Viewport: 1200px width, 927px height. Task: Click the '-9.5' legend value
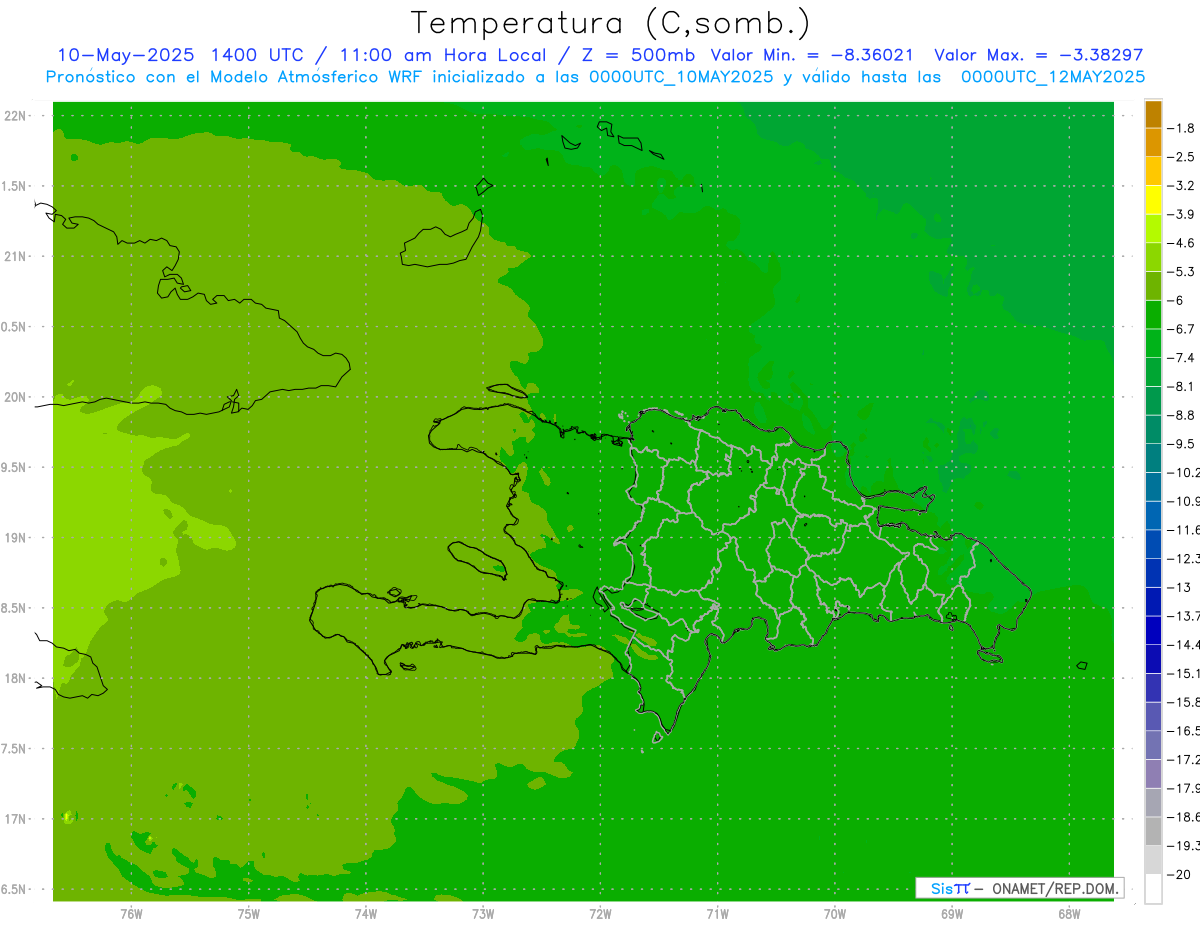1183,443
